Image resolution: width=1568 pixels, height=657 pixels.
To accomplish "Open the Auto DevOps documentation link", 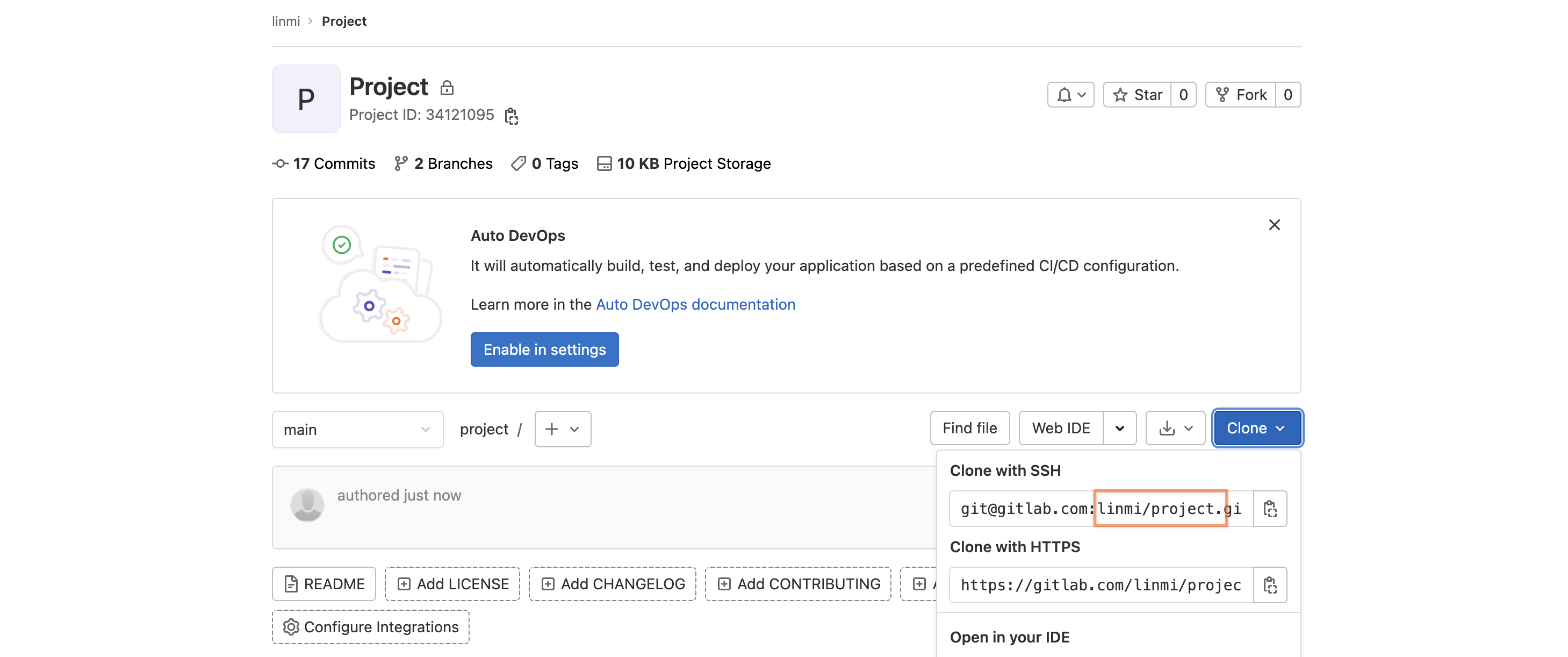I will coord(695,304).
